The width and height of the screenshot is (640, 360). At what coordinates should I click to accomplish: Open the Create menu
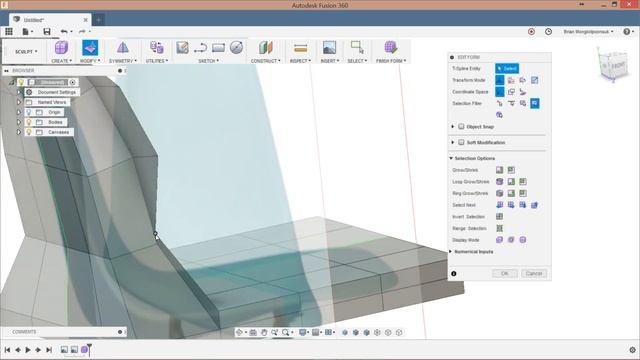click(x=61, y=61)
